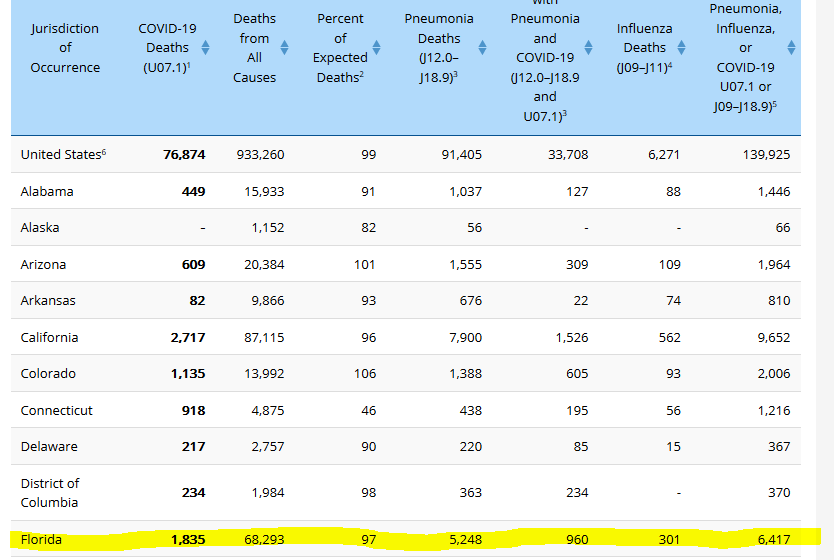Click Colorado percent expected deaths 106

tap(365, 373)
